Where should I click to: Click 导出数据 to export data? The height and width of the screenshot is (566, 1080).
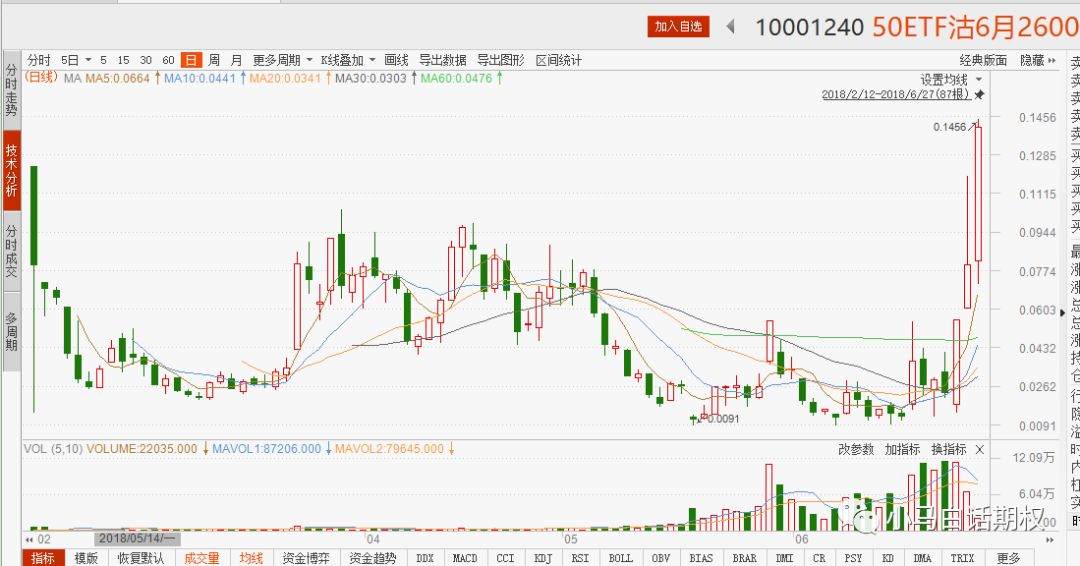point(443,60)
